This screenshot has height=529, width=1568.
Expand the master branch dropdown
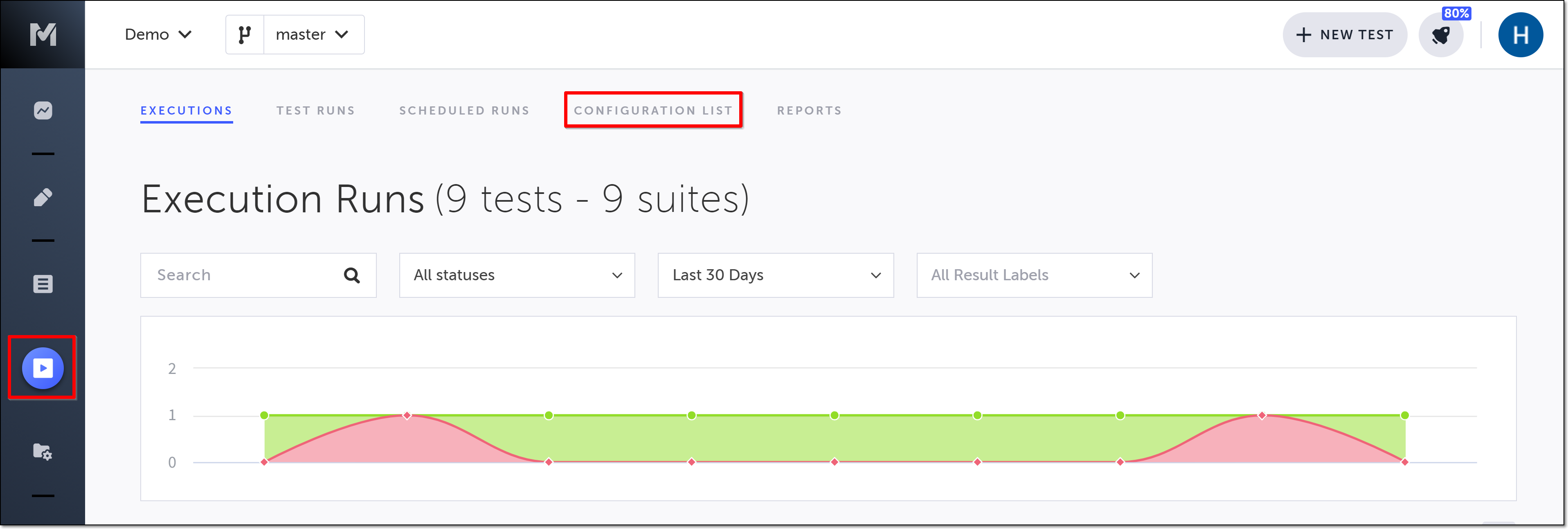click(x=313, y=35)
